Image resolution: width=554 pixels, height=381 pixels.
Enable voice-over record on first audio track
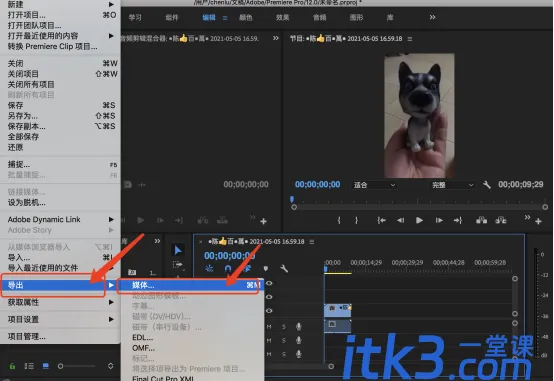point(299,327)
